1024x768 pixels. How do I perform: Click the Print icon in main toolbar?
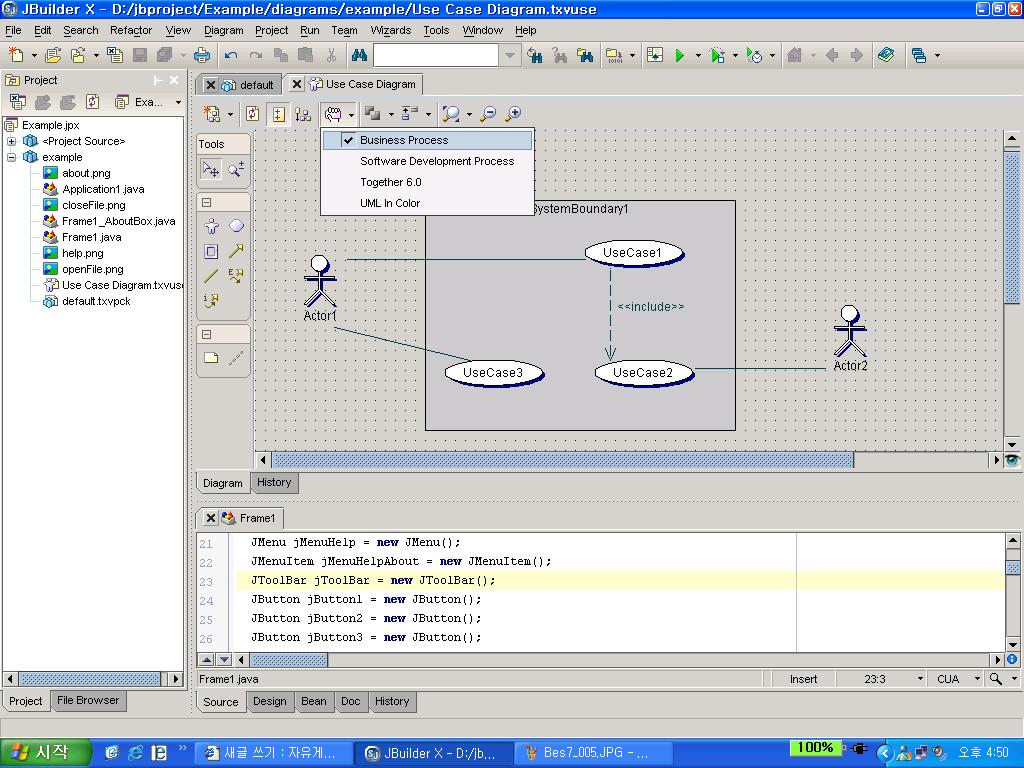(202, 56)
